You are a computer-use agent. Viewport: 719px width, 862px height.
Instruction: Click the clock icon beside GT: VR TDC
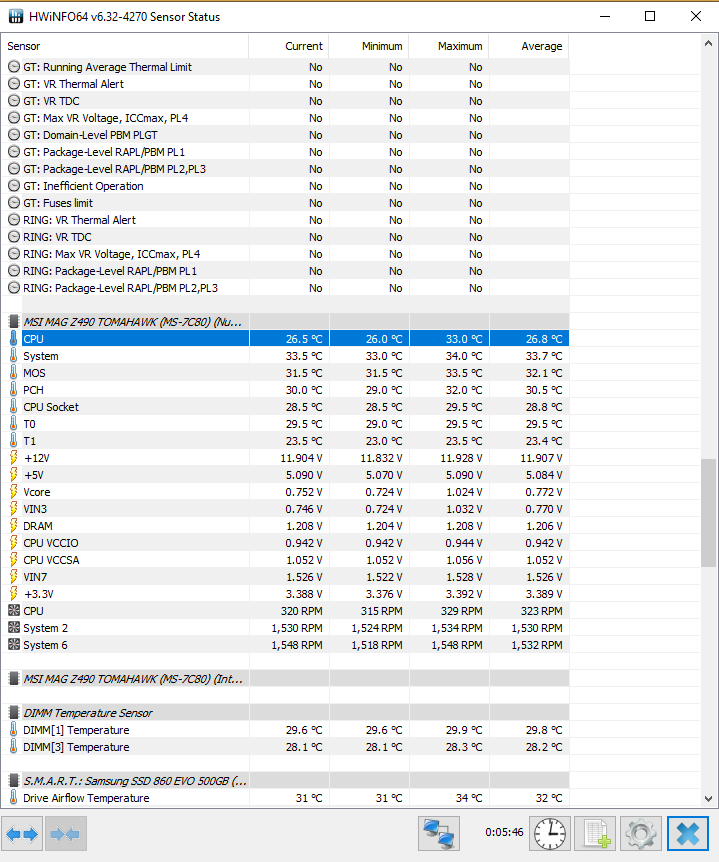coord(14,101)
